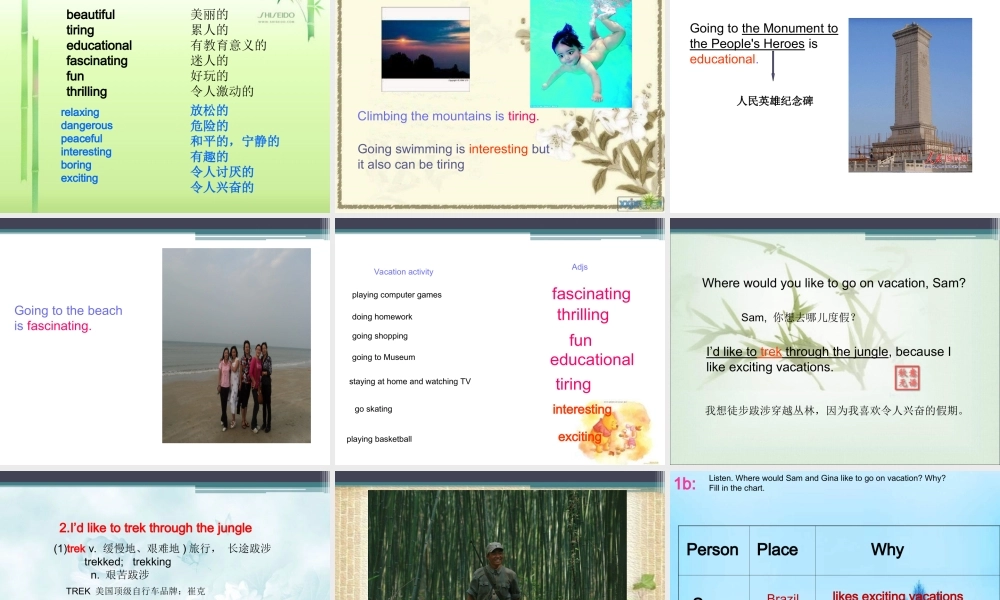Click the SHISEIDO logo

point(276,16)
